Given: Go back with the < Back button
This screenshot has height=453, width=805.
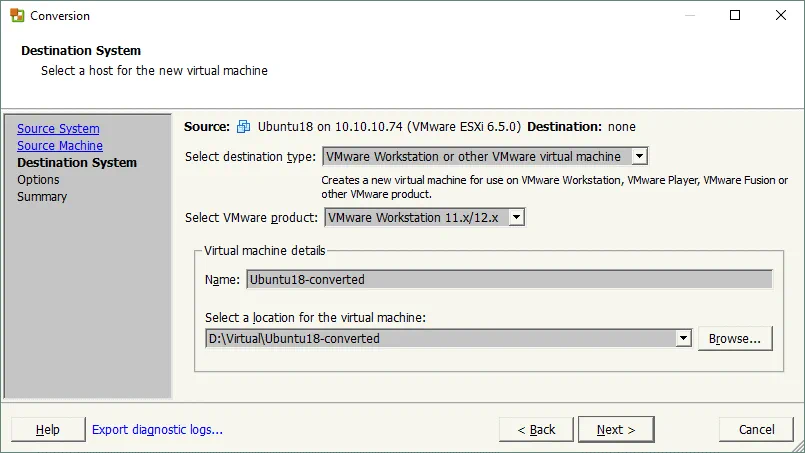Looking at the screenshot, I should click(x=535, y=430).
